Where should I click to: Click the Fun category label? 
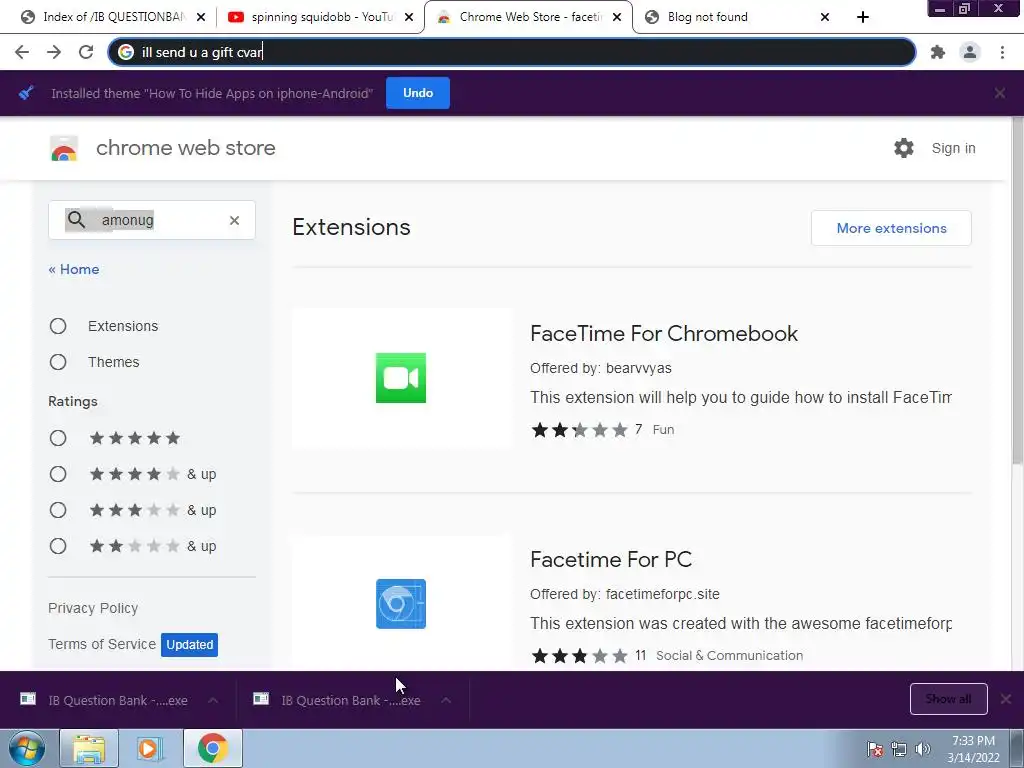pyautogui.click(x=663, y=430)
